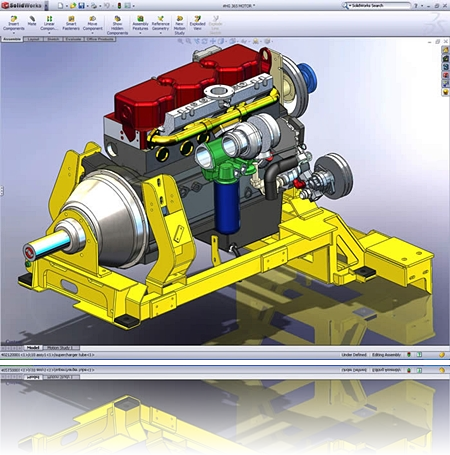The height and width of the screenshot is (455, 450).
Task: Select the Mate tool
Action: [32, 21]
